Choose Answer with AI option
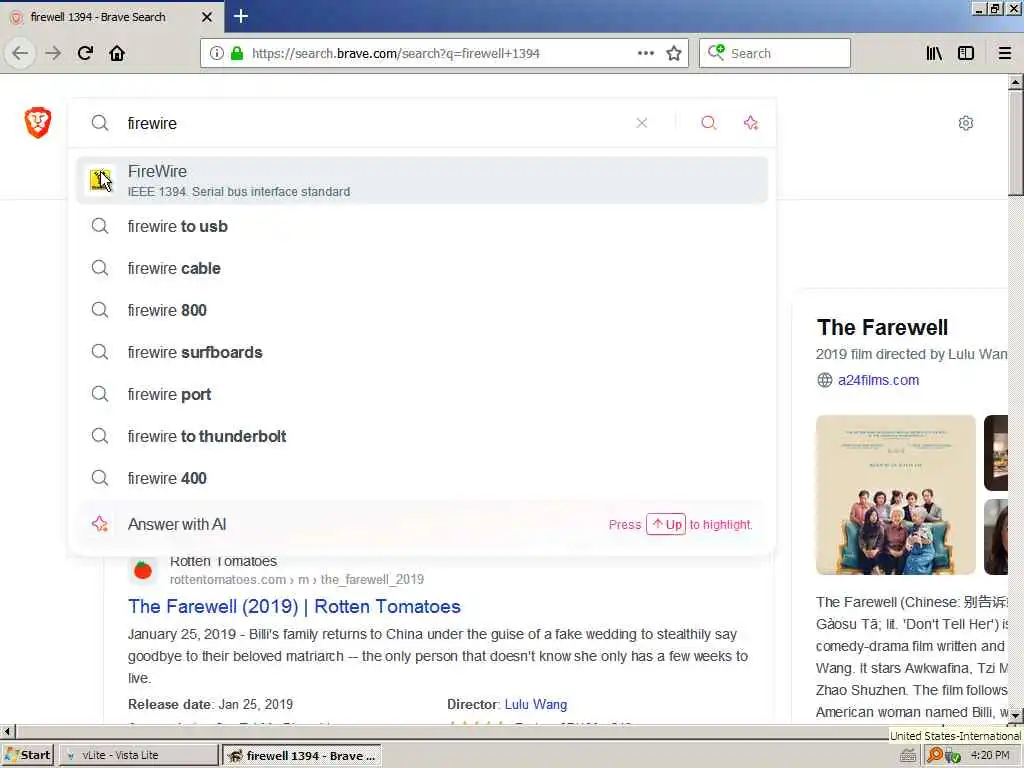The width and height of the screenshot is (1024, 768). pyautogui.click(x=422, y=524)
